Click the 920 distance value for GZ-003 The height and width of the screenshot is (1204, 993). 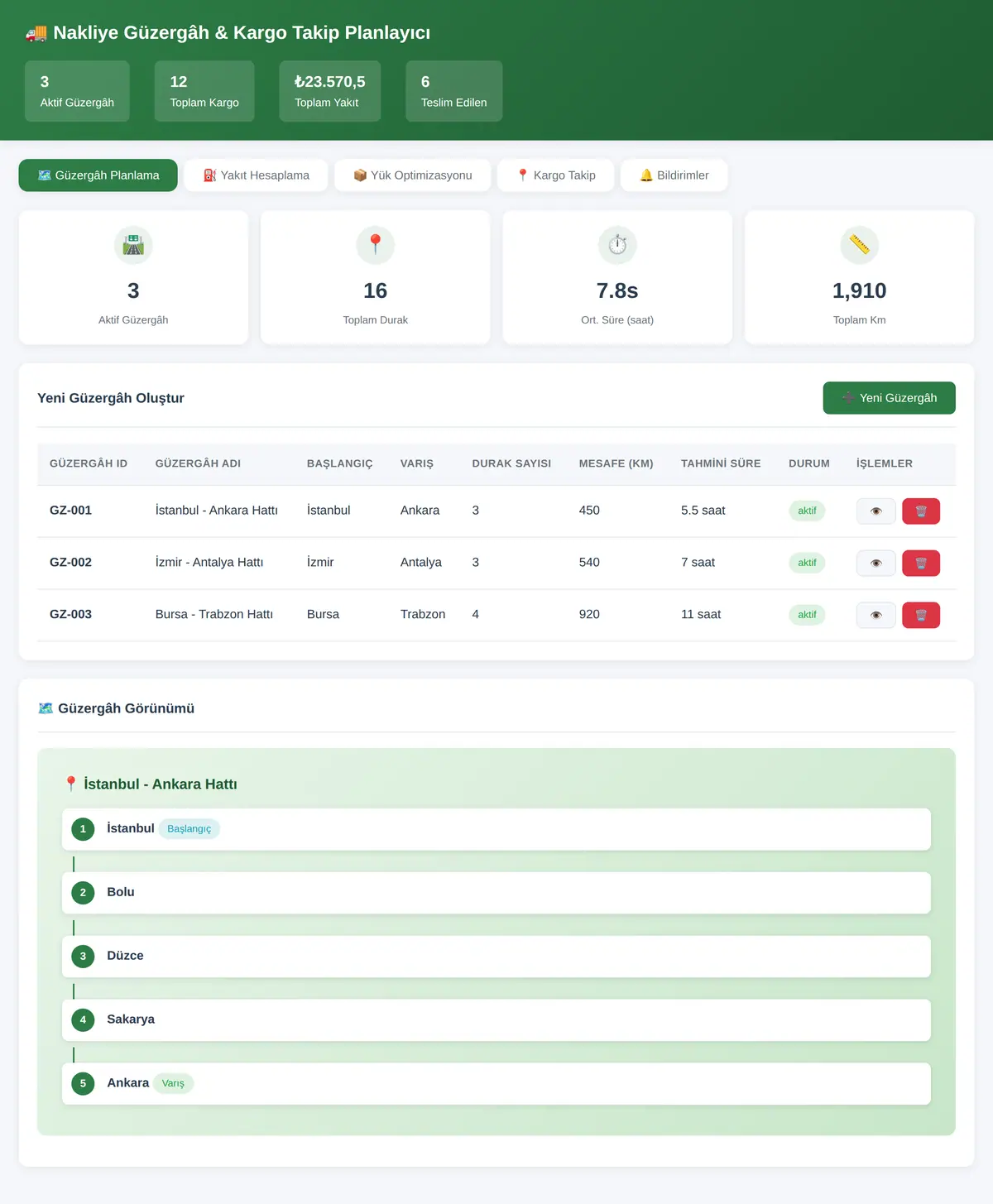[x=589, y=615]
